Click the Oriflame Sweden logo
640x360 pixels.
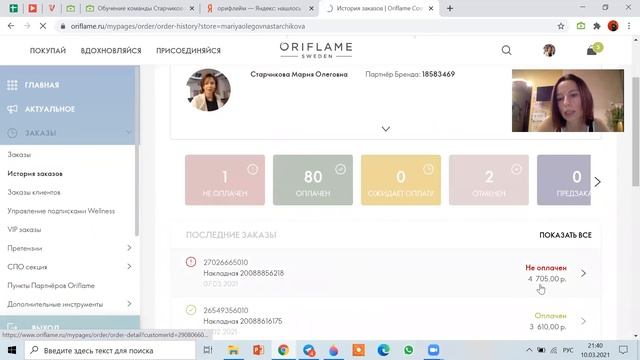316,50
